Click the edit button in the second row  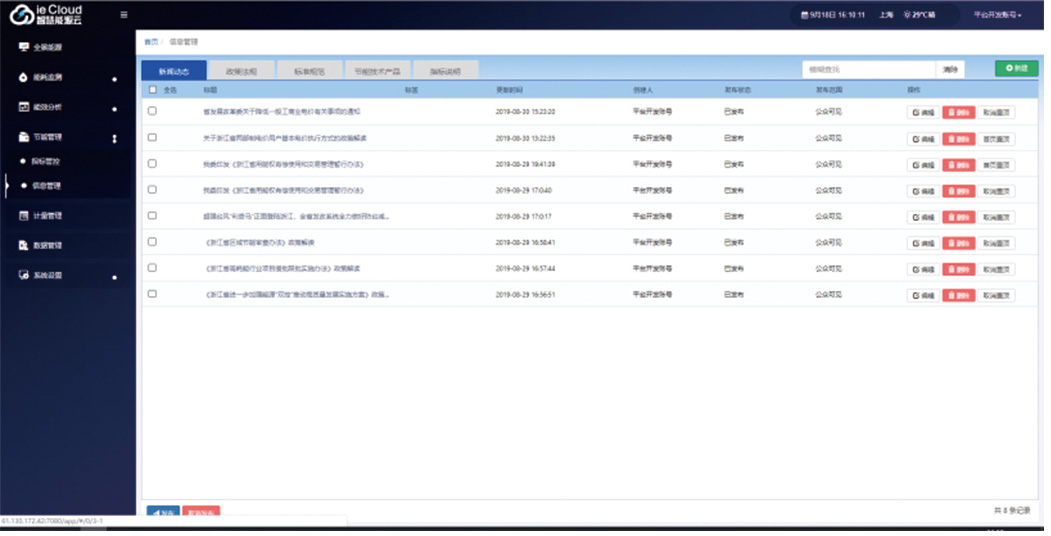922,139
